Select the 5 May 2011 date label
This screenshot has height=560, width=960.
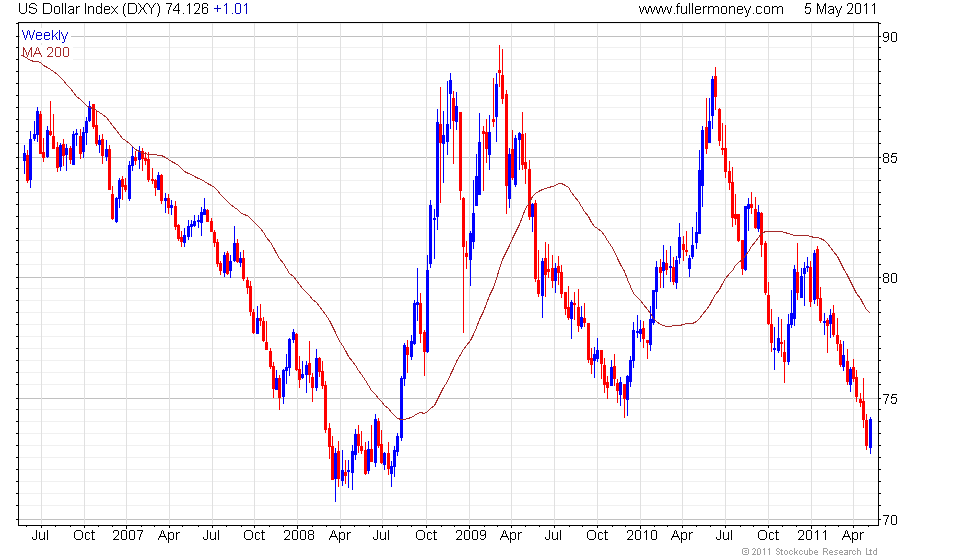click(x=840, y=9)
